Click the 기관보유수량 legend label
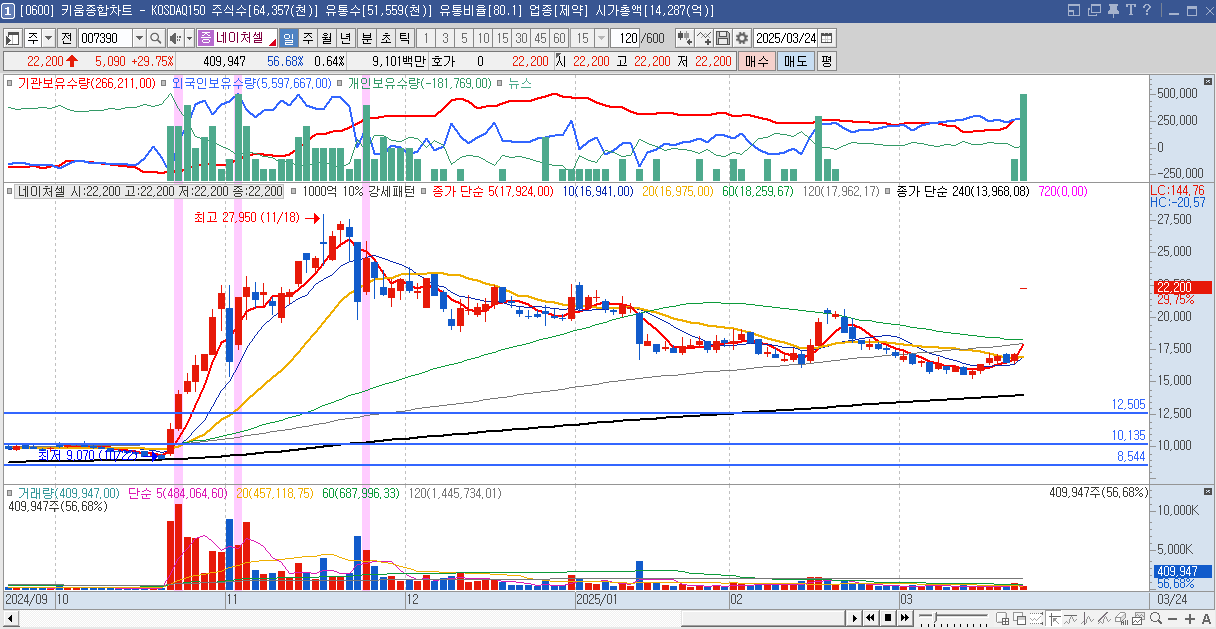 pyautogui.click(x=86, y=83)
